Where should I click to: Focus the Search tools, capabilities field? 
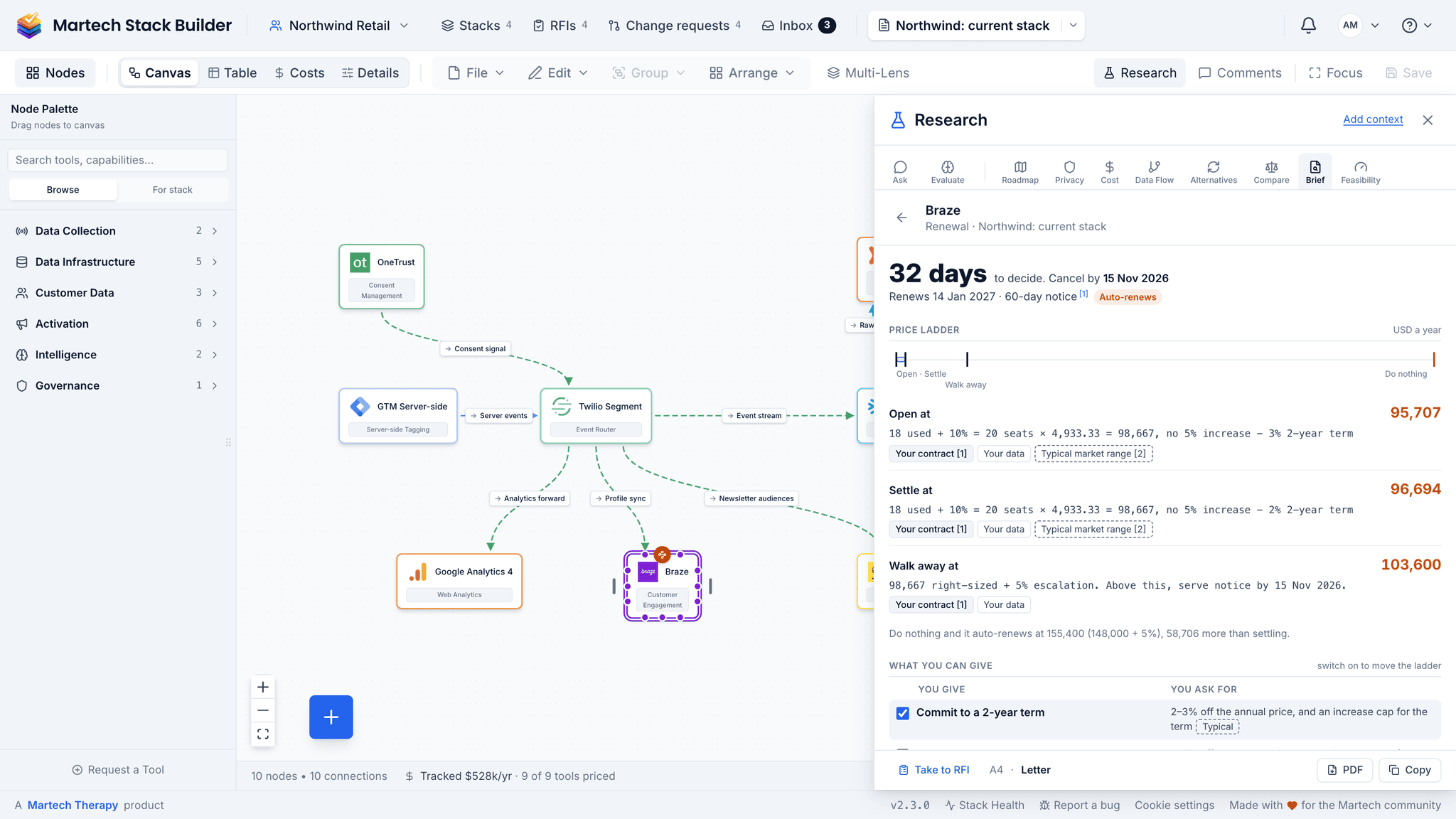tap(118, 160)
